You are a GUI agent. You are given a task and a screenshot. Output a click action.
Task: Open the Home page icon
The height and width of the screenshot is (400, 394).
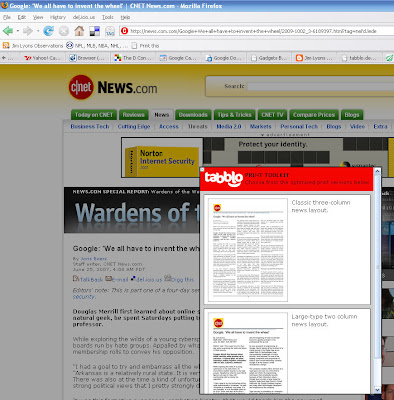pyautogui.click(x=79, y=31)
